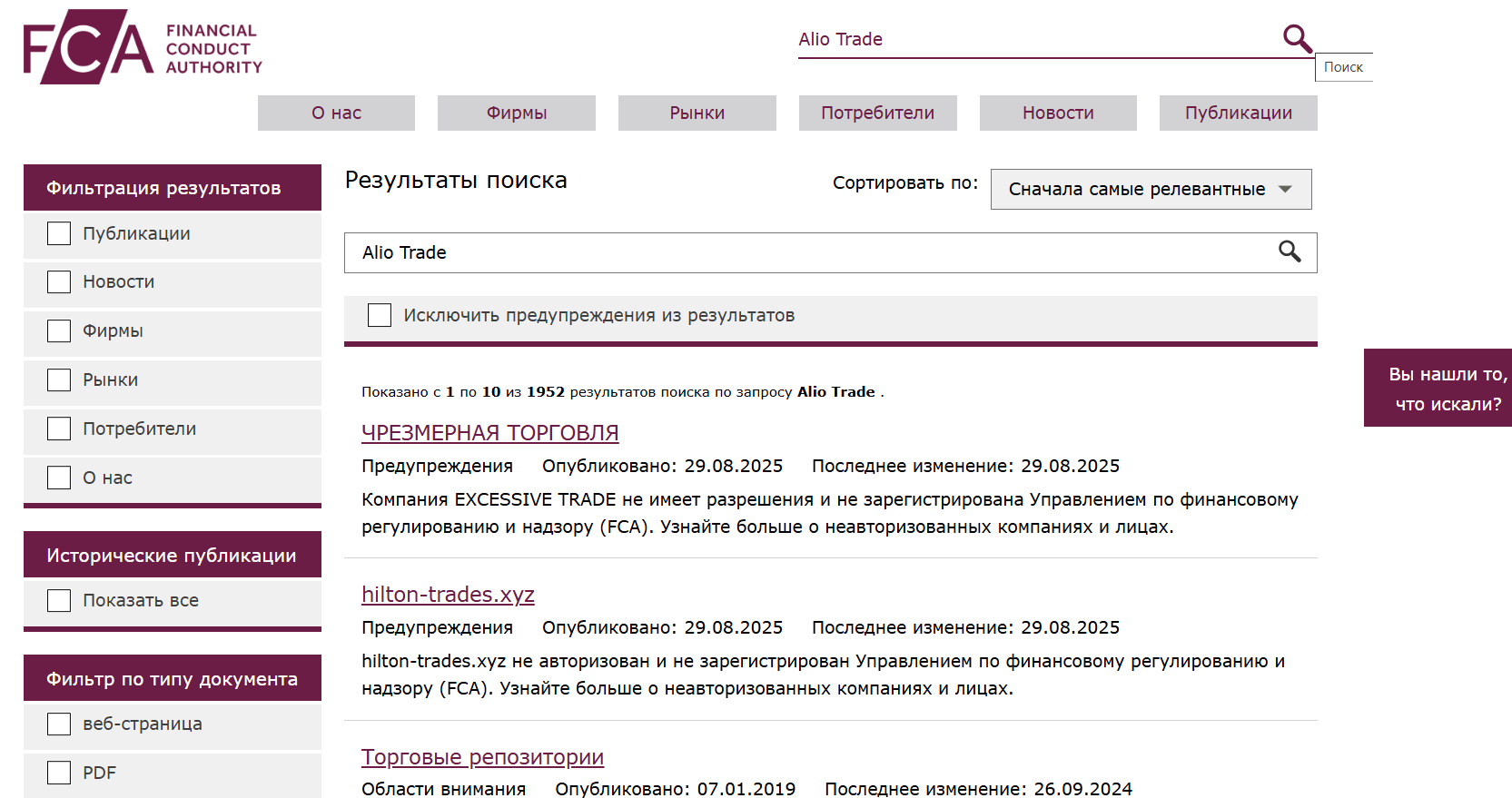Tick the PDF document type checkbox
1512x798 pixels.
pos(59,773)
